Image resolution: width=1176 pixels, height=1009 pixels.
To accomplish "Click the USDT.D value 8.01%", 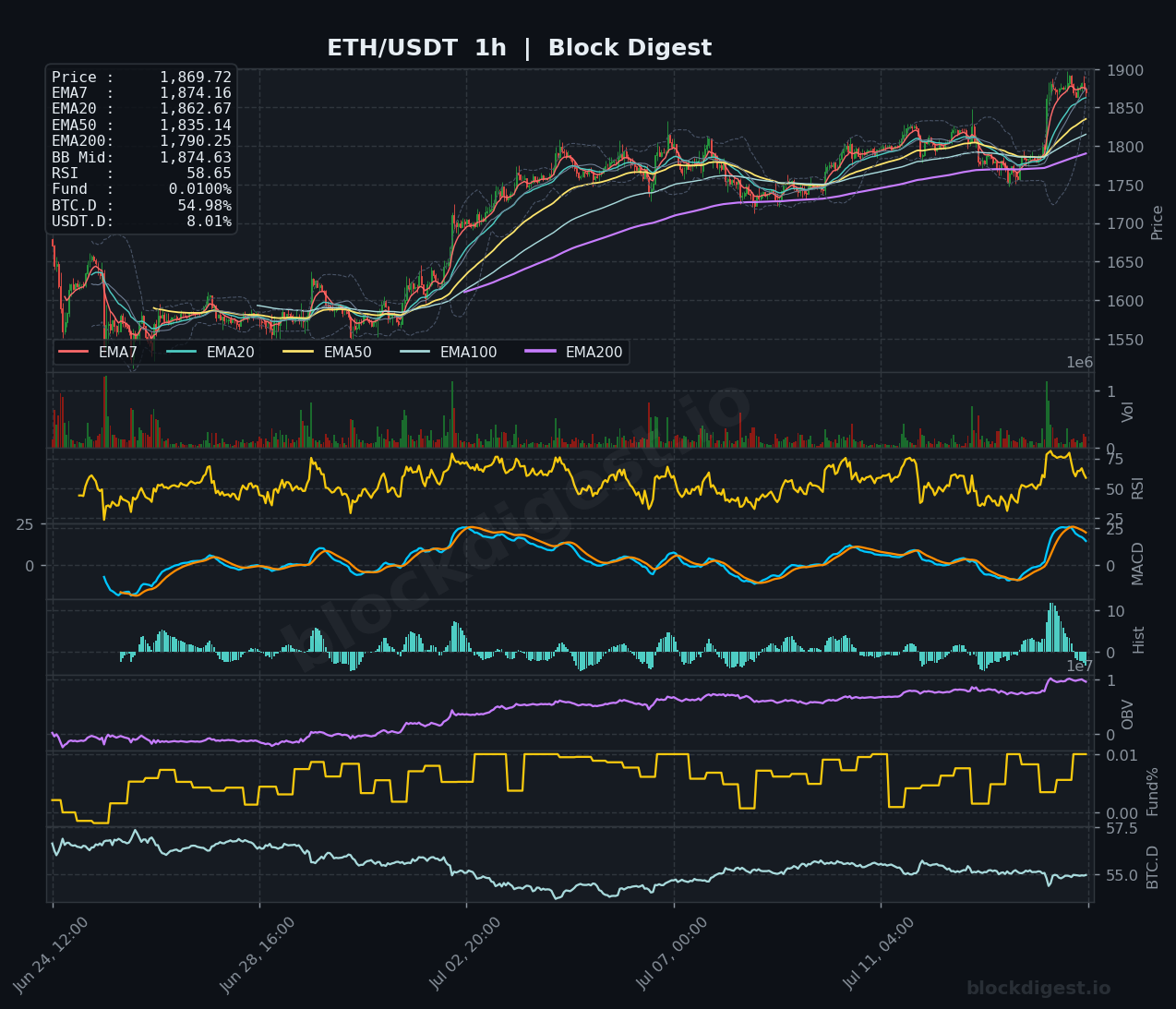I will tap(210, 221).
